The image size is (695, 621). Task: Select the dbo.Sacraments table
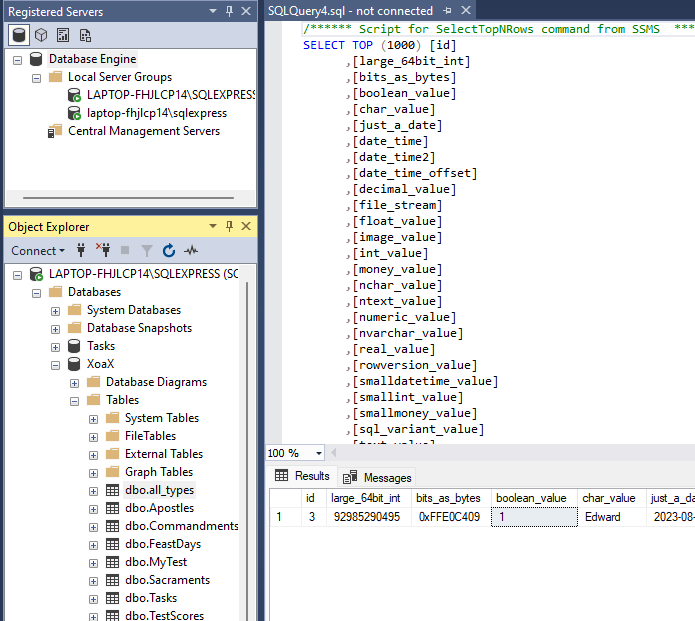(167, 580)
